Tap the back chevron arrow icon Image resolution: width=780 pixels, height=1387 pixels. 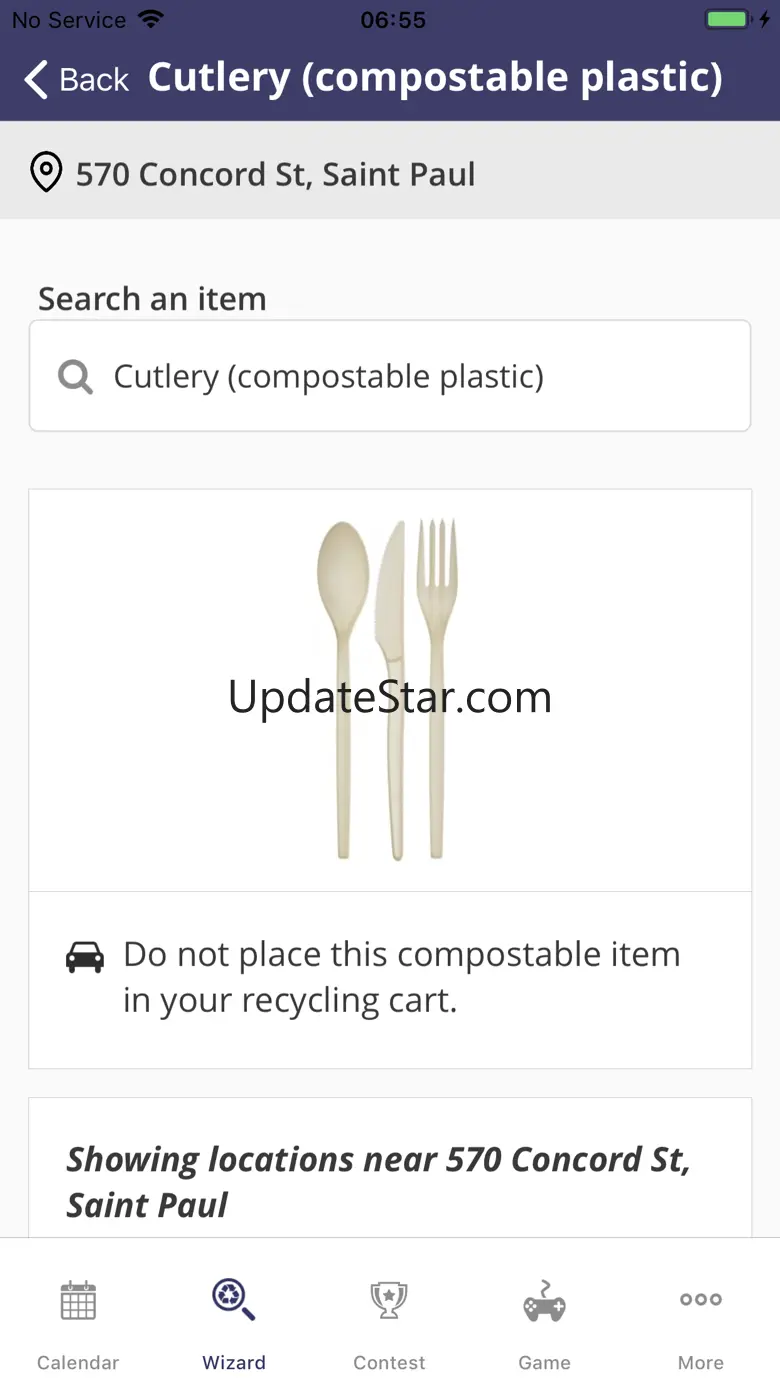[36, 79]
